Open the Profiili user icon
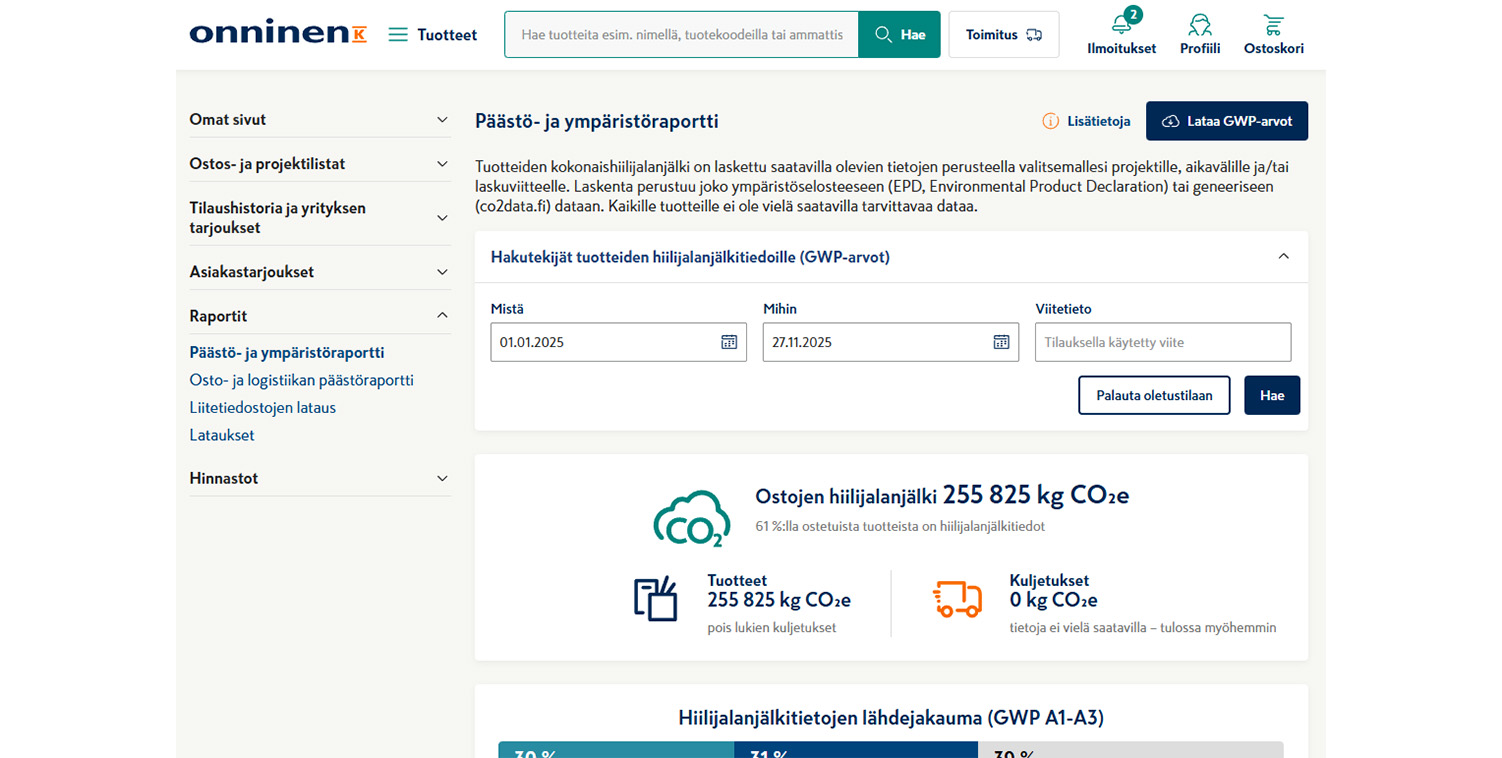Viewport: 1502px width, 758px height. click(x=1200, y=35)
